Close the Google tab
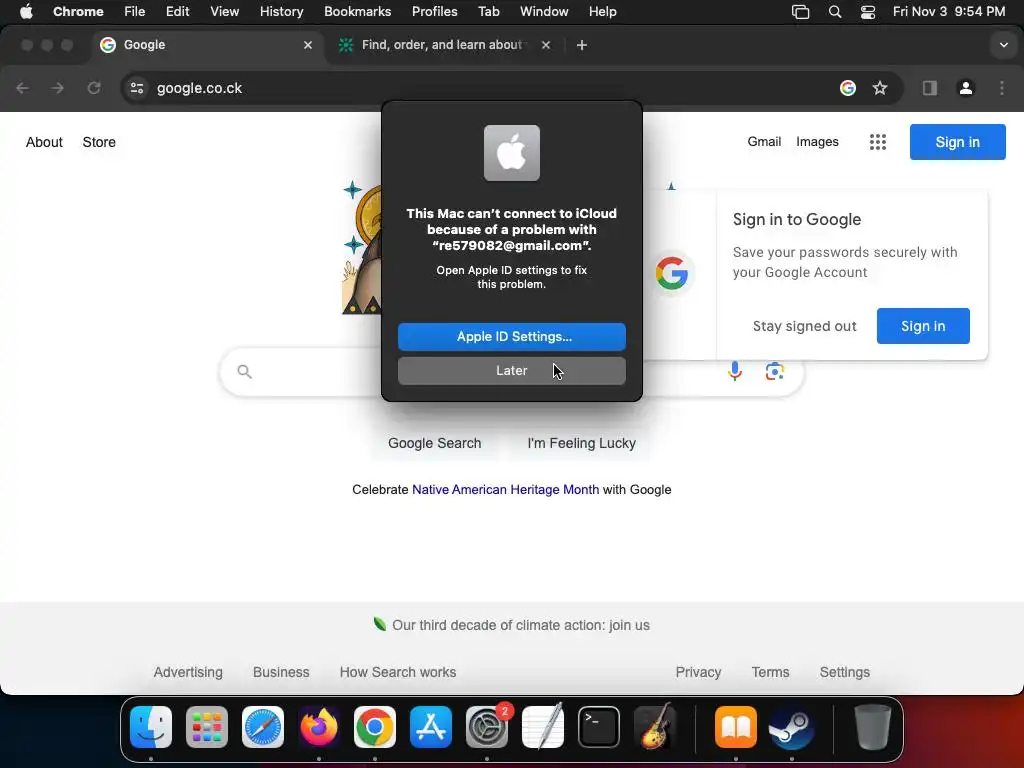1024x768 pixels. coord(308,45)
